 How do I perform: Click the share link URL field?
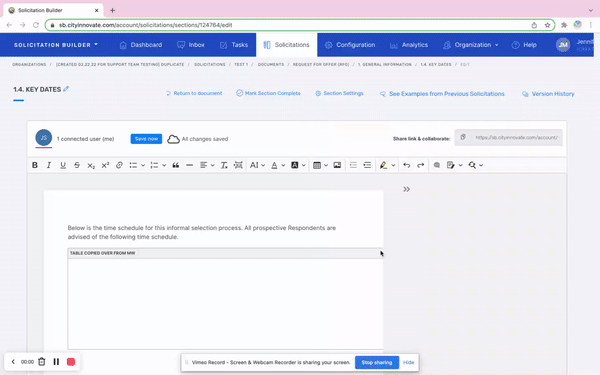tap(516, 137)
